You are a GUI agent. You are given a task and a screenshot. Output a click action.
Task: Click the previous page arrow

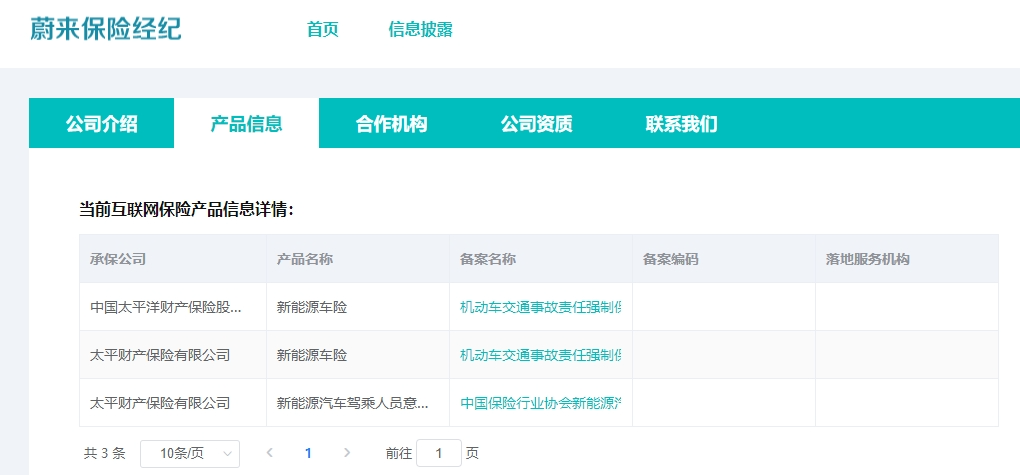click(x=269, y=453)
